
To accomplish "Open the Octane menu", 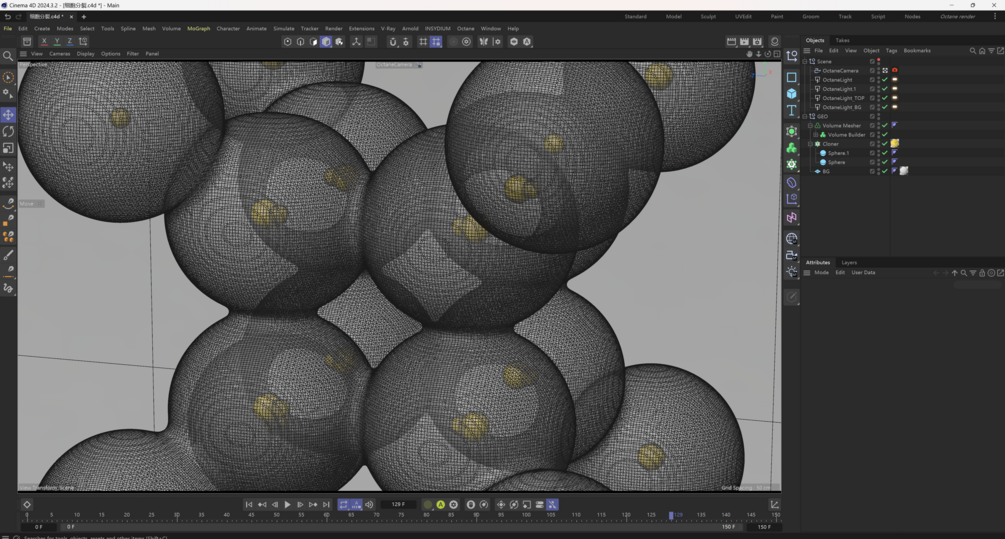I will 465,29.
